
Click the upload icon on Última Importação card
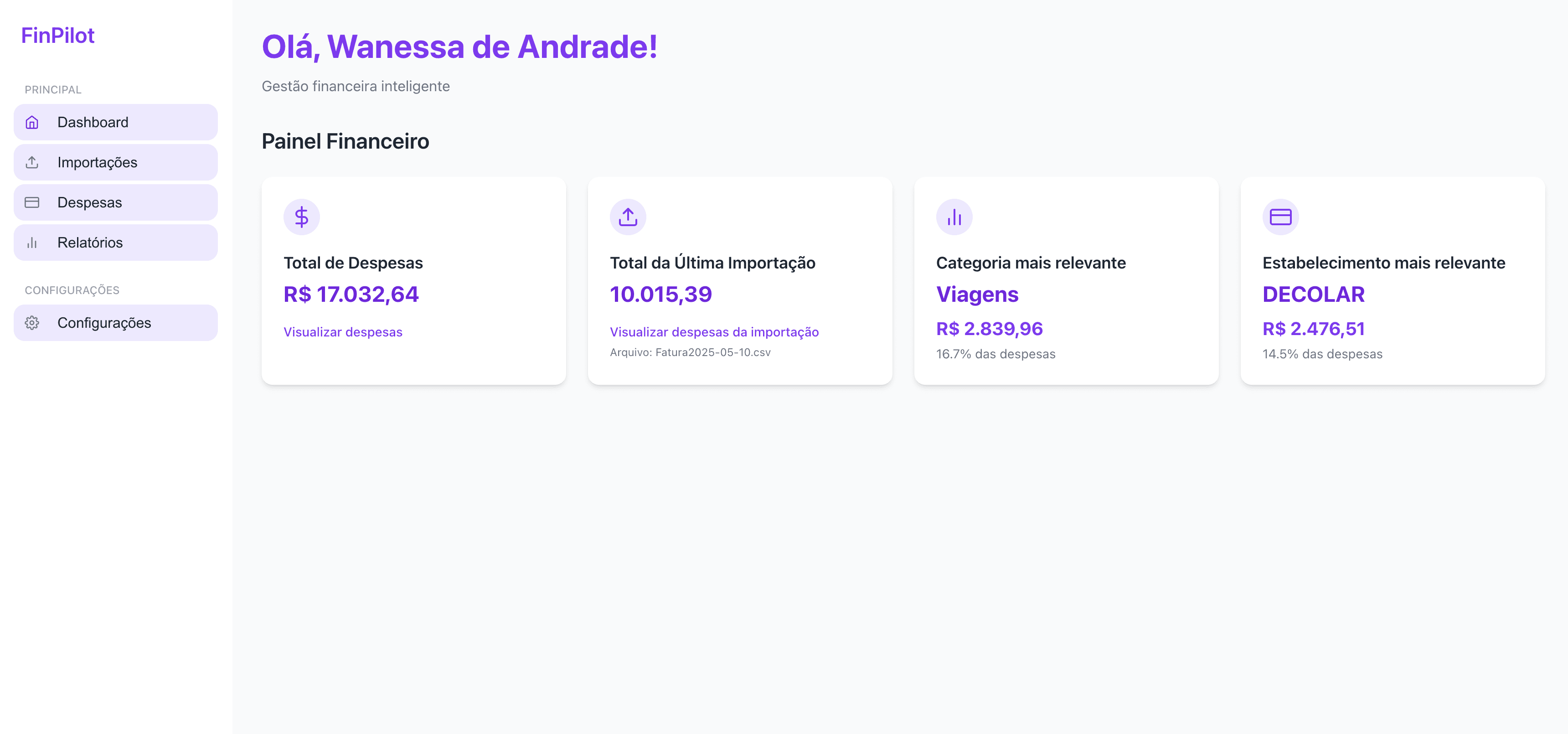628,216
